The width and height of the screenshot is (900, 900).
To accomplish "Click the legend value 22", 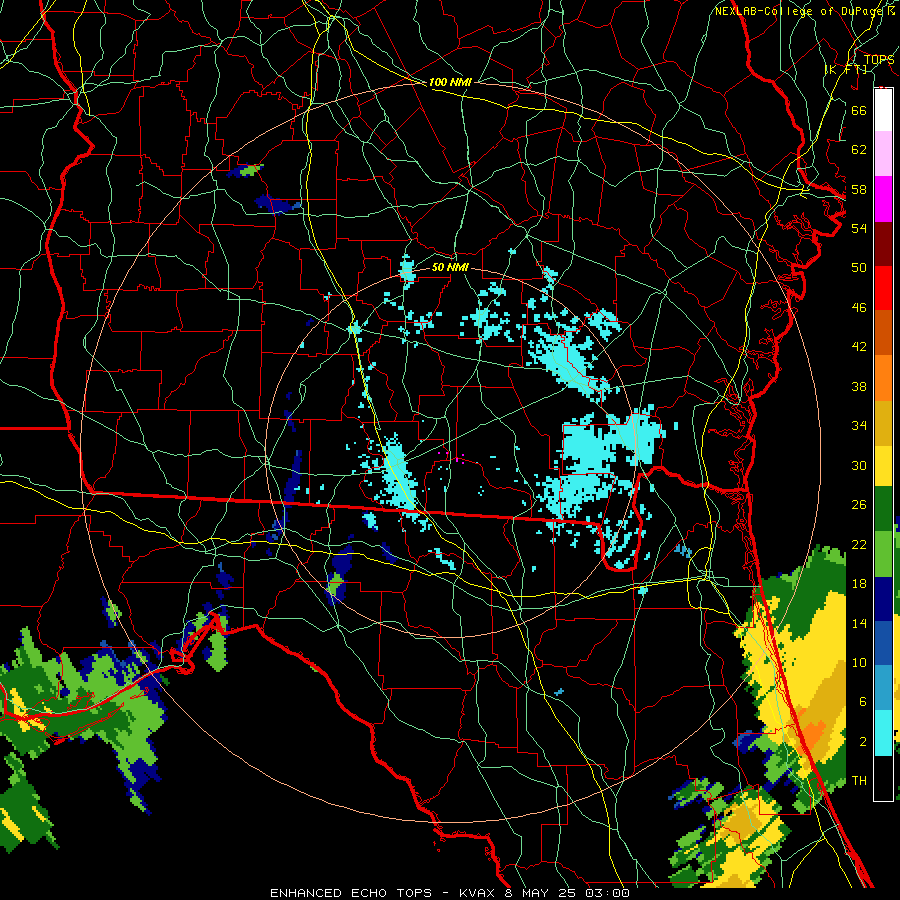I will (x=859, y=544).
